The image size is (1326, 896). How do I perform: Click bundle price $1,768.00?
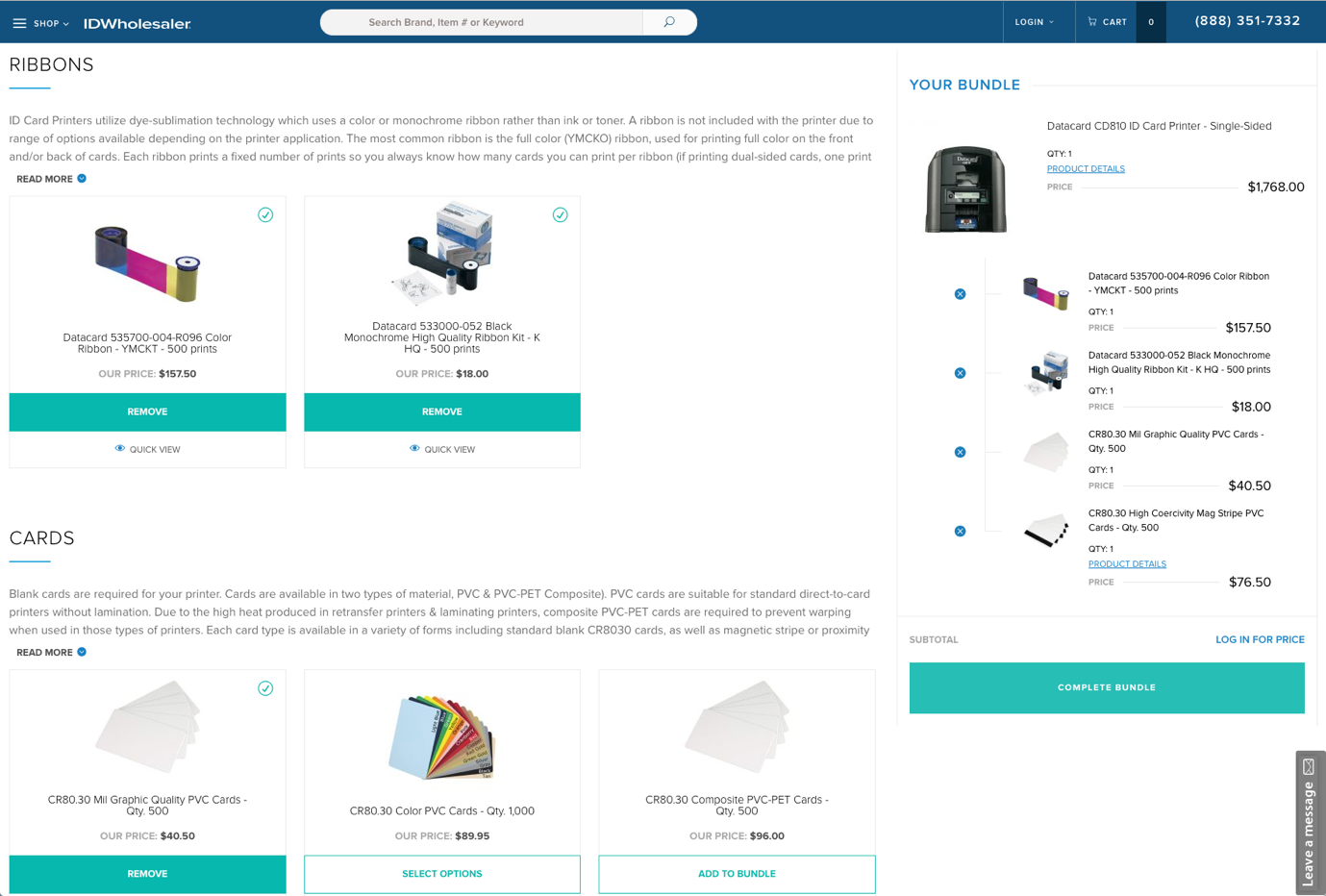1276,187
